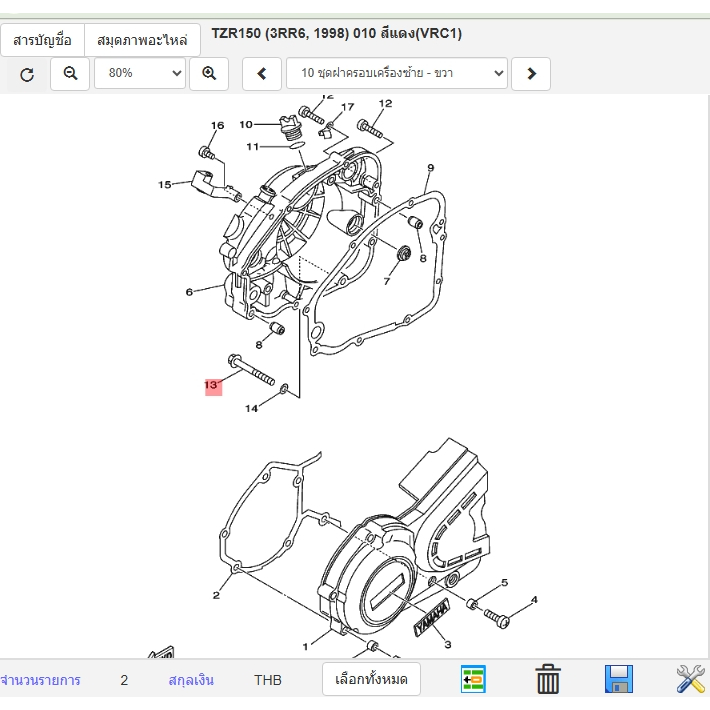Switch to the สารบัญชื่อ tab
The width and height of the screenshot is (710, 710).
click(43, 40)
